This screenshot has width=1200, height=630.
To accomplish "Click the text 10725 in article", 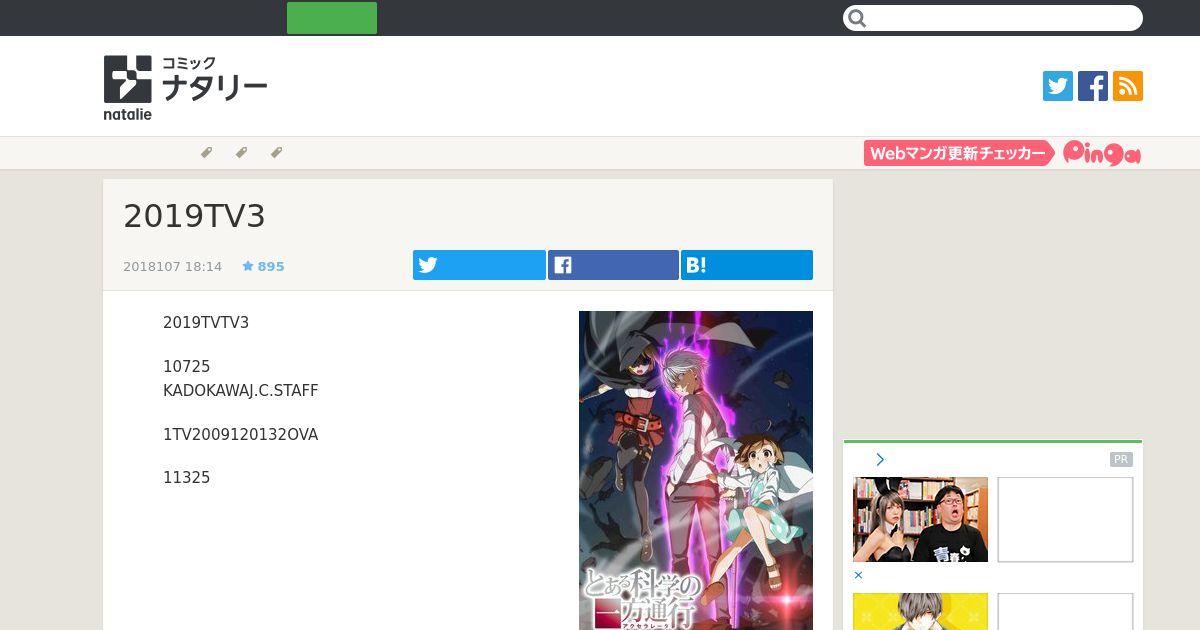I will click(187, 367).
